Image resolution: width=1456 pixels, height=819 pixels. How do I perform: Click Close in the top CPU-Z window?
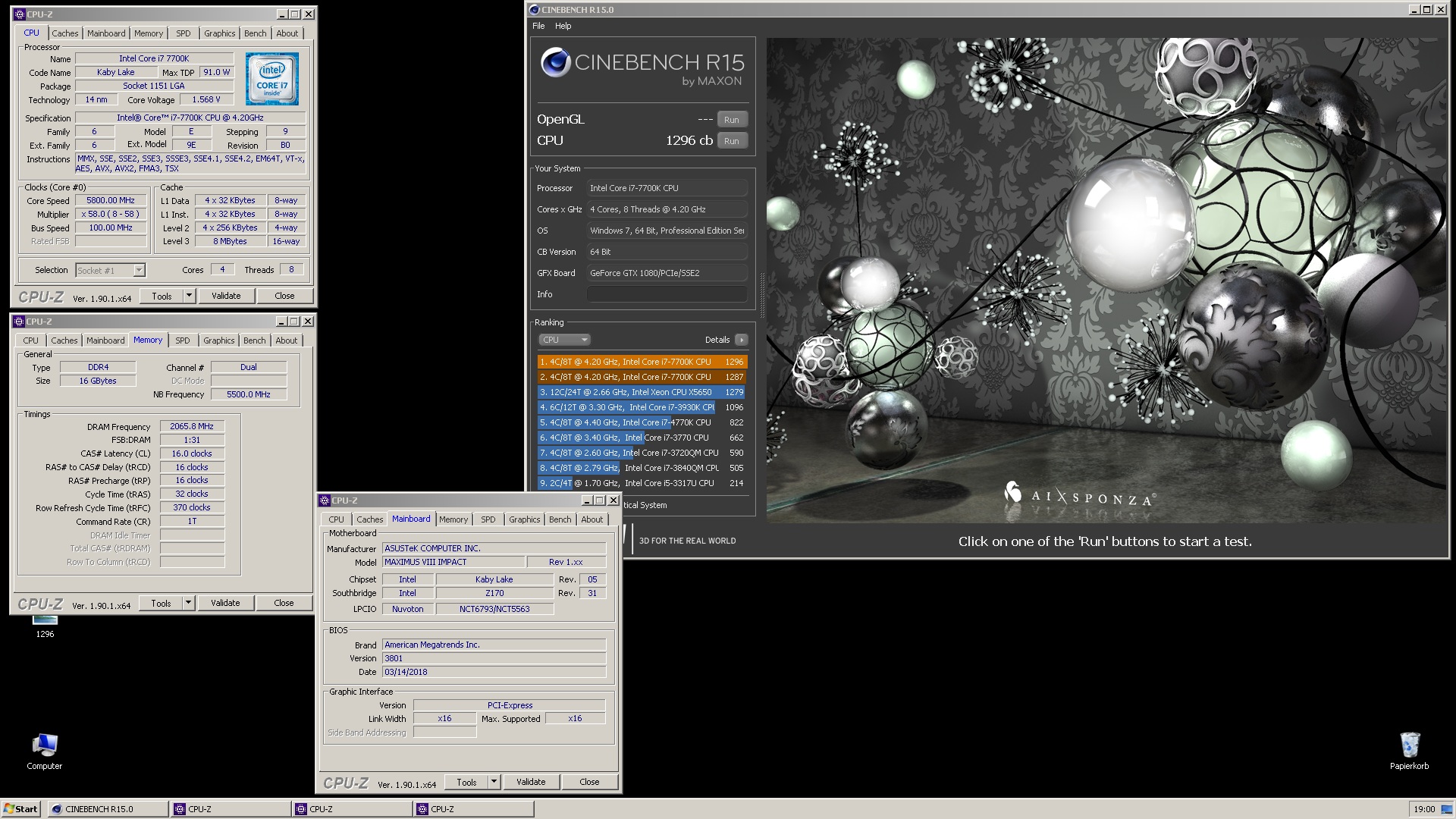[284, 297]
